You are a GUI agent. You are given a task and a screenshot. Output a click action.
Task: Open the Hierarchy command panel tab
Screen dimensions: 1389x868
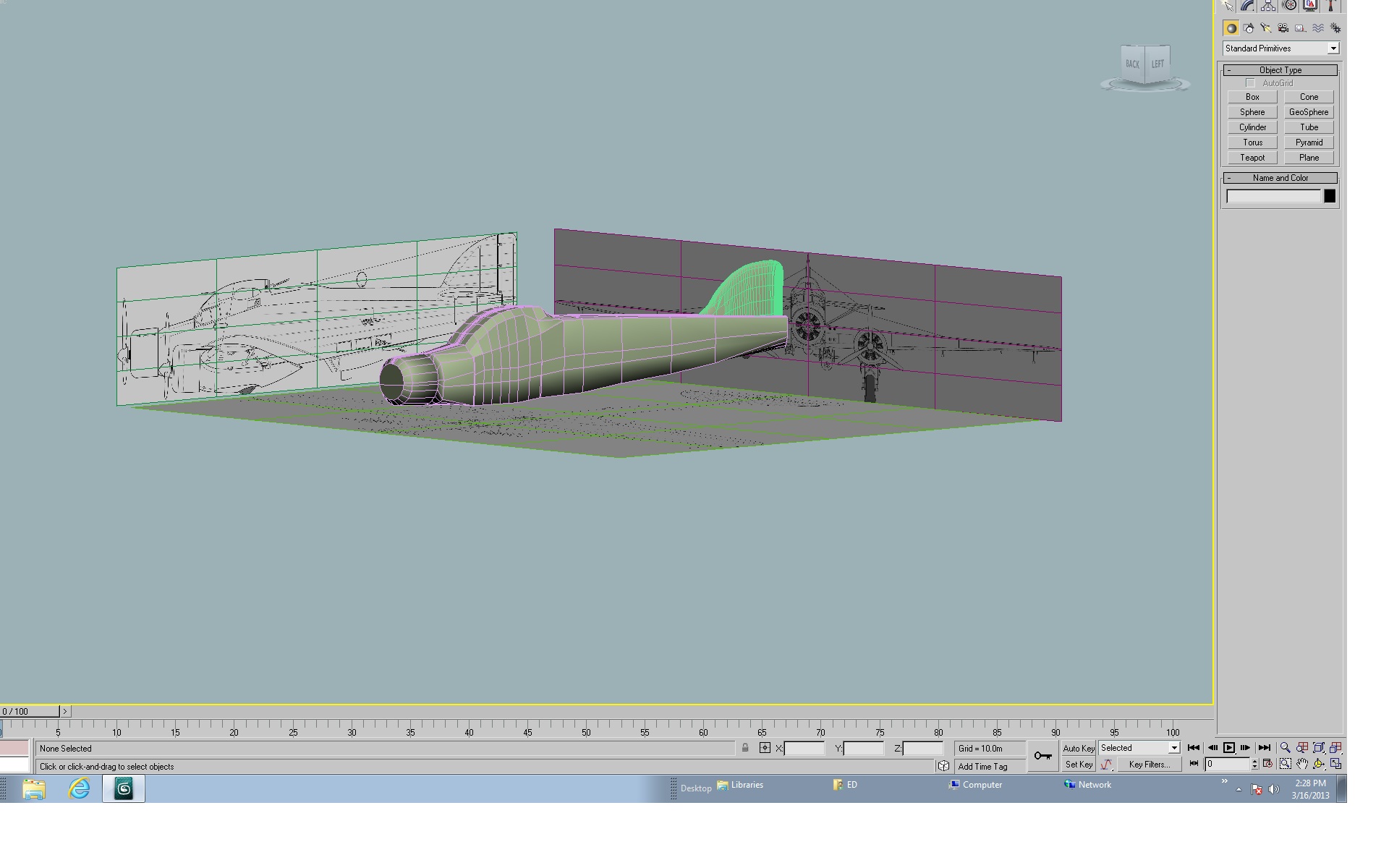click(x=1268, y=6)
